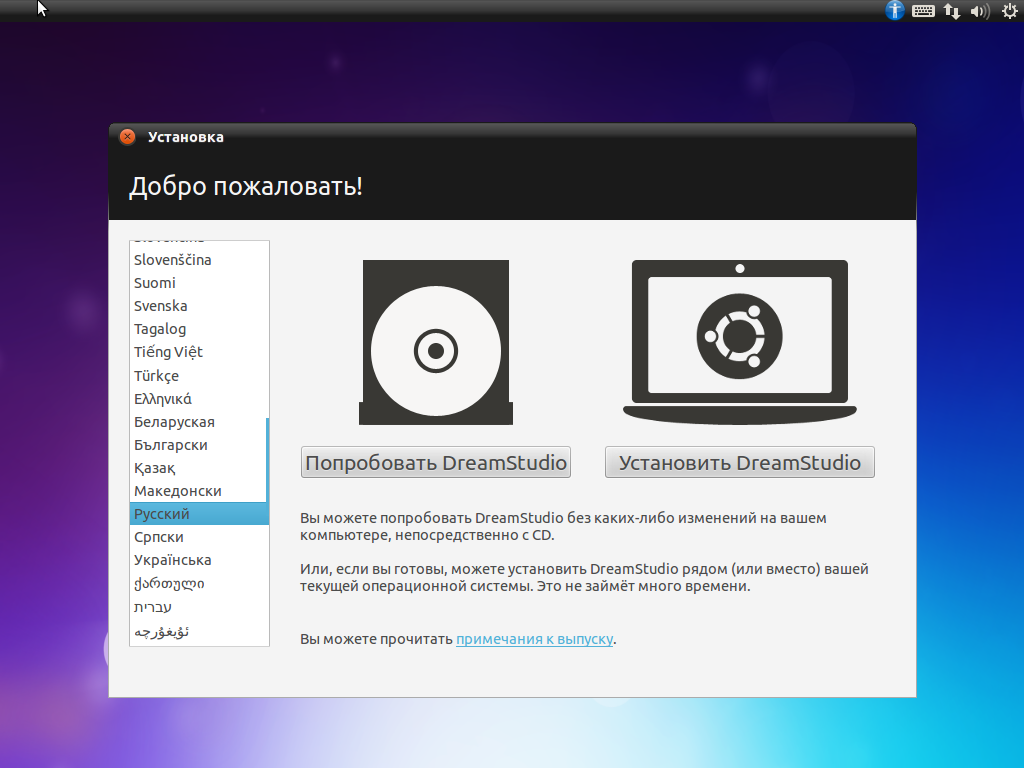
Task: Open the примечания к выпуску link
Action: pyautogui.click(x=534, y=639)
